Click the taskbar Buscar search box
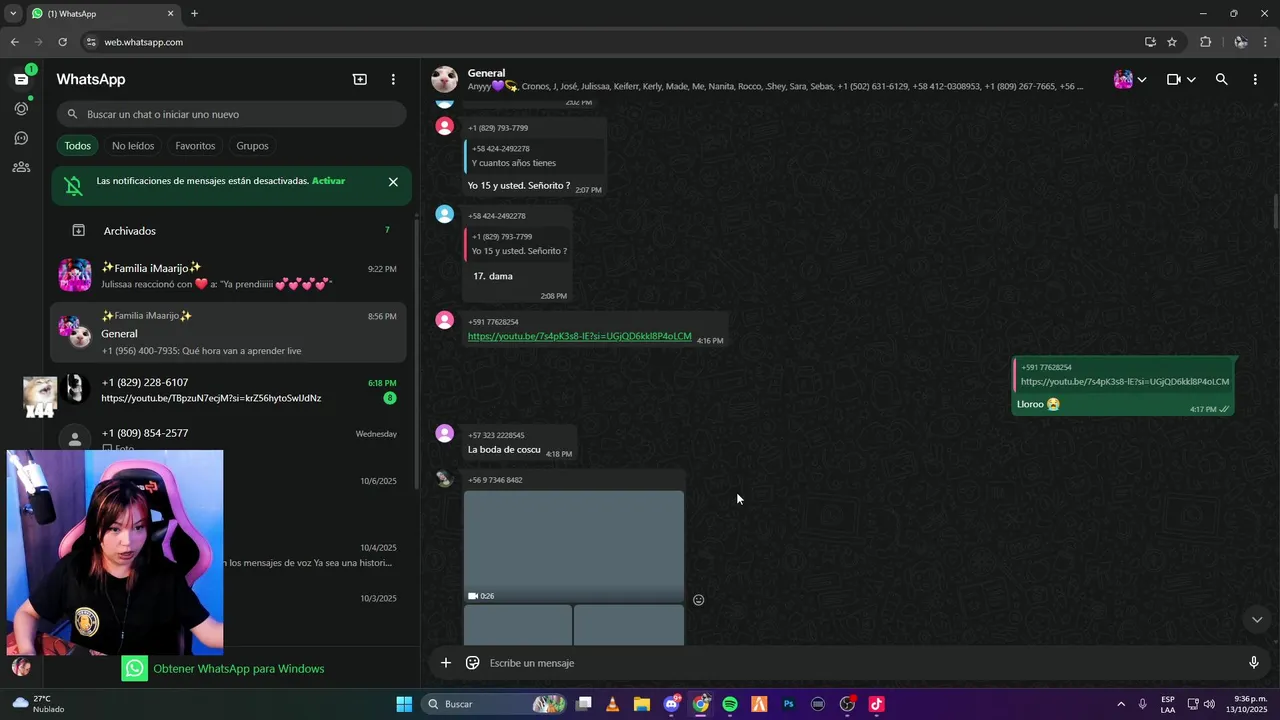Image resolution: width=1280 pixels, height=720 pixels. click(496, 704)
